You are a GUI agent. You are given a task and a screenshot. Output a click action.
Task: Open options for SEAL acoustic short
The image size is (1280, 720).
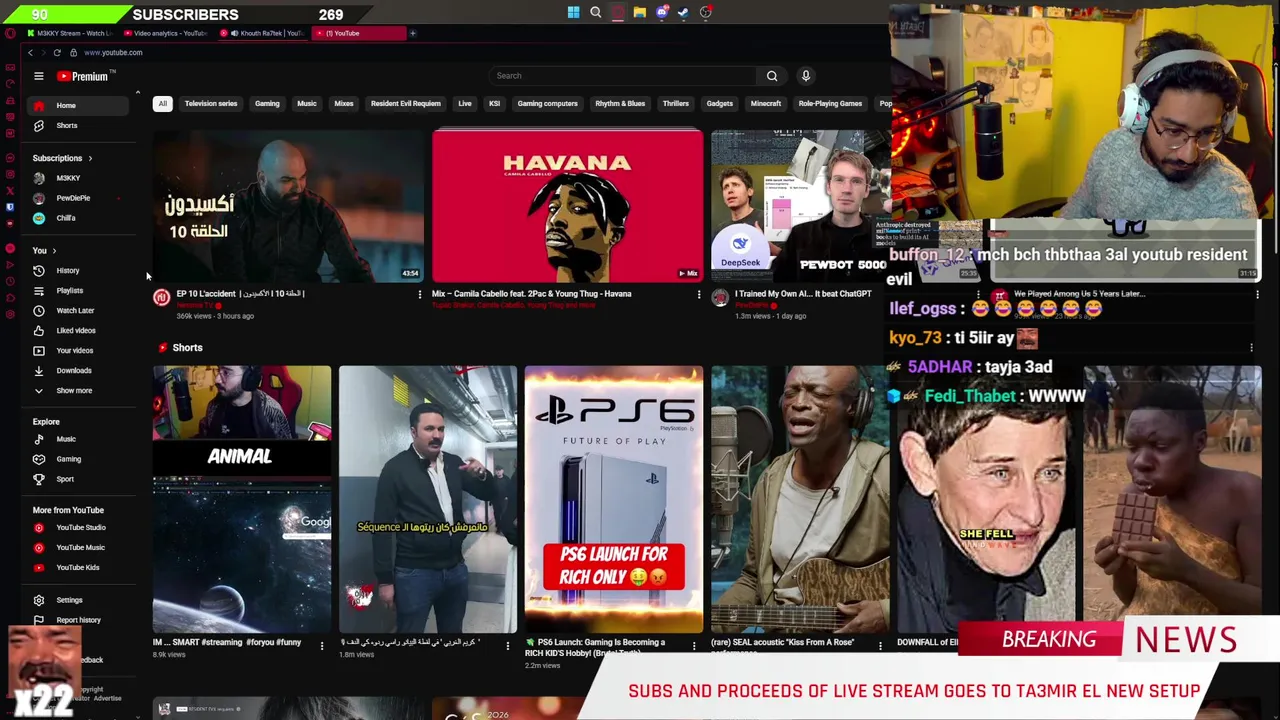pos(880,646)
